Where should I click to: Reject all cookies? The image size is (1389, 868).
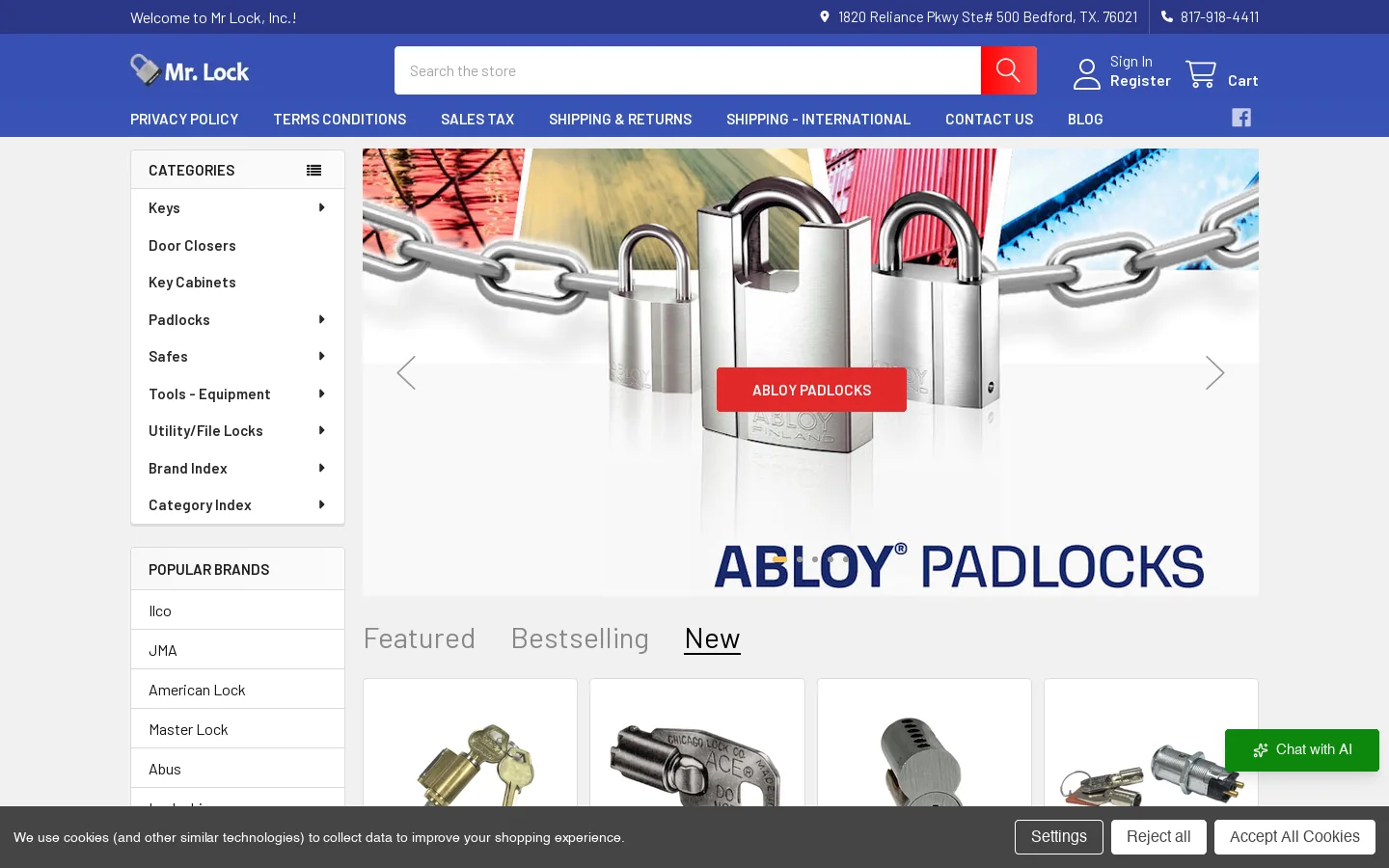1158,837
